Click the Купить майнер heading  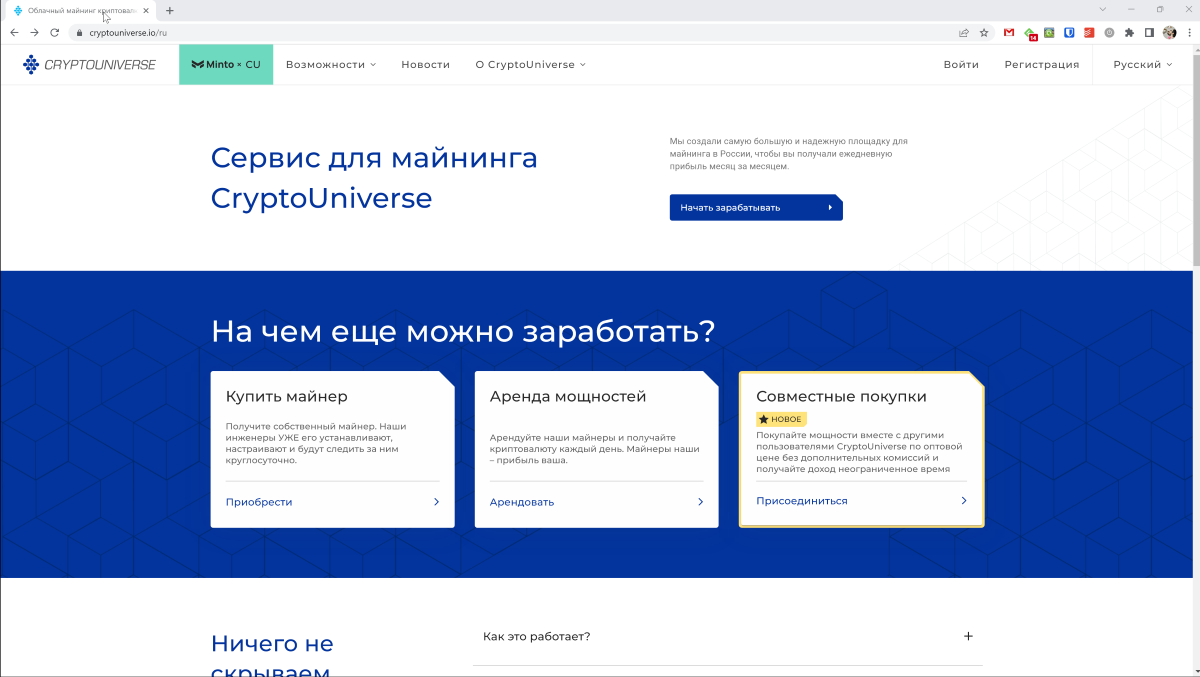coord(287,396)
